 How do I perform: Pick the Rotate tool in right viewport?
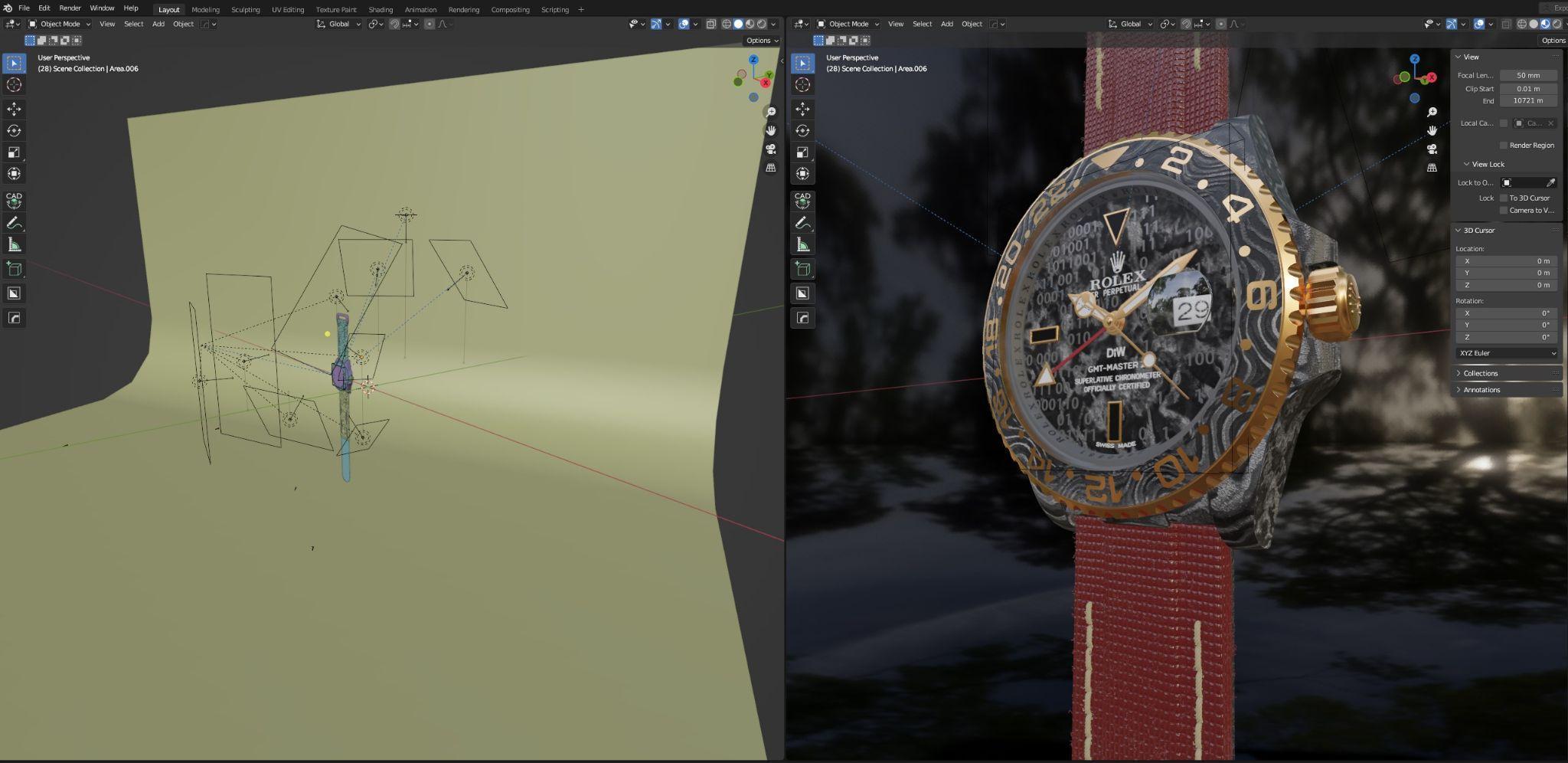tap(802, 130)
